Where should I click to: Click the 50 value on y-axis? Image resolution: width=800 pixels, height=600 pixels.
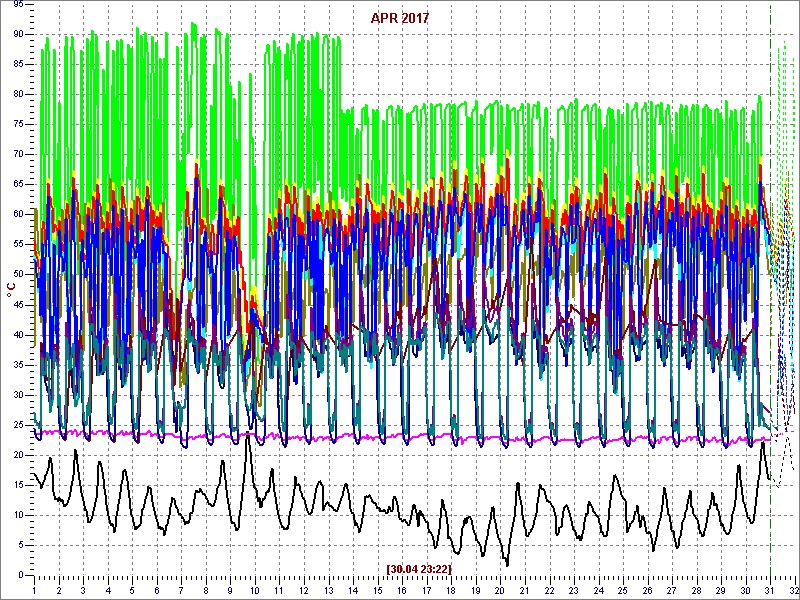(18, 274)
